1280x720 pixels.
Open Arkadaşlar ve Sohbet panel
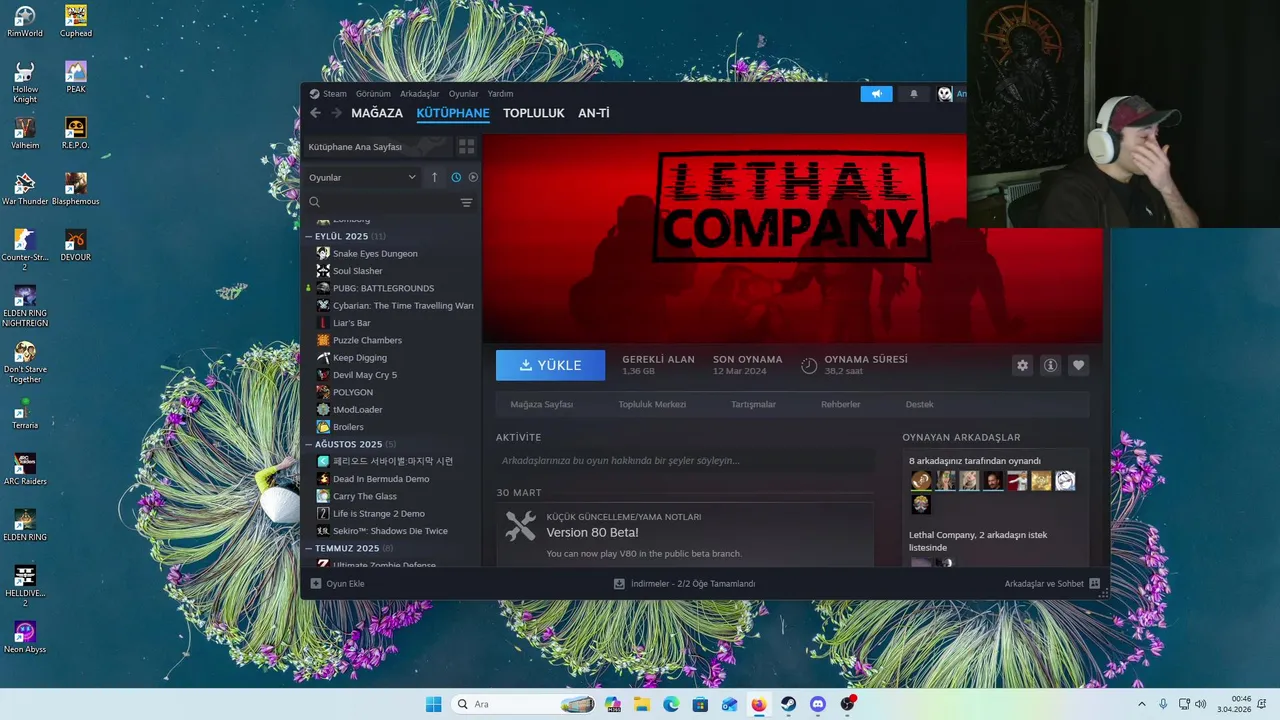1052,583
